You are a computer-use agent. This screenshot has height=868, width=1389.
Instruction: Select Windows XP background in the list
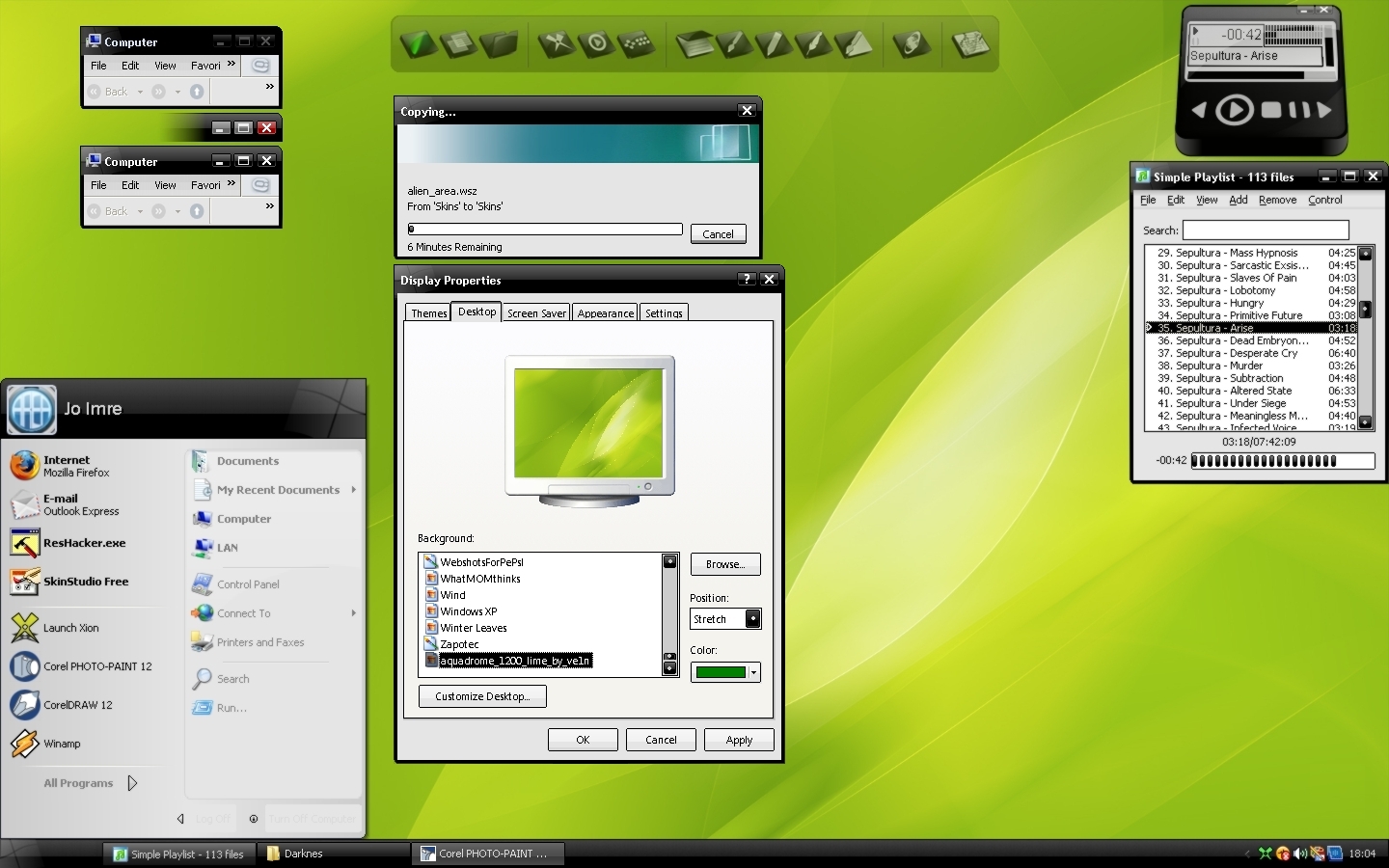tap(469, 611)
